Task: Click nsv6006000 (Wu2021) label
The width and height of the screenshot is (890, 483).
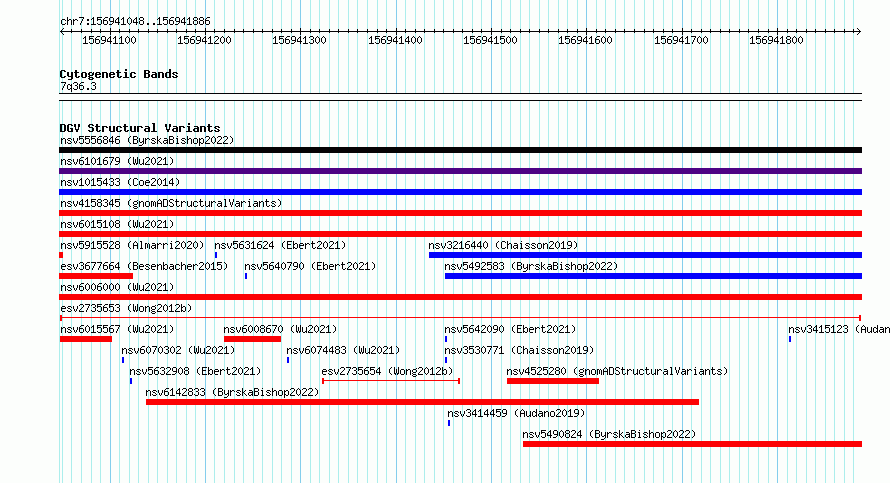Action: [x=117, y=287]
